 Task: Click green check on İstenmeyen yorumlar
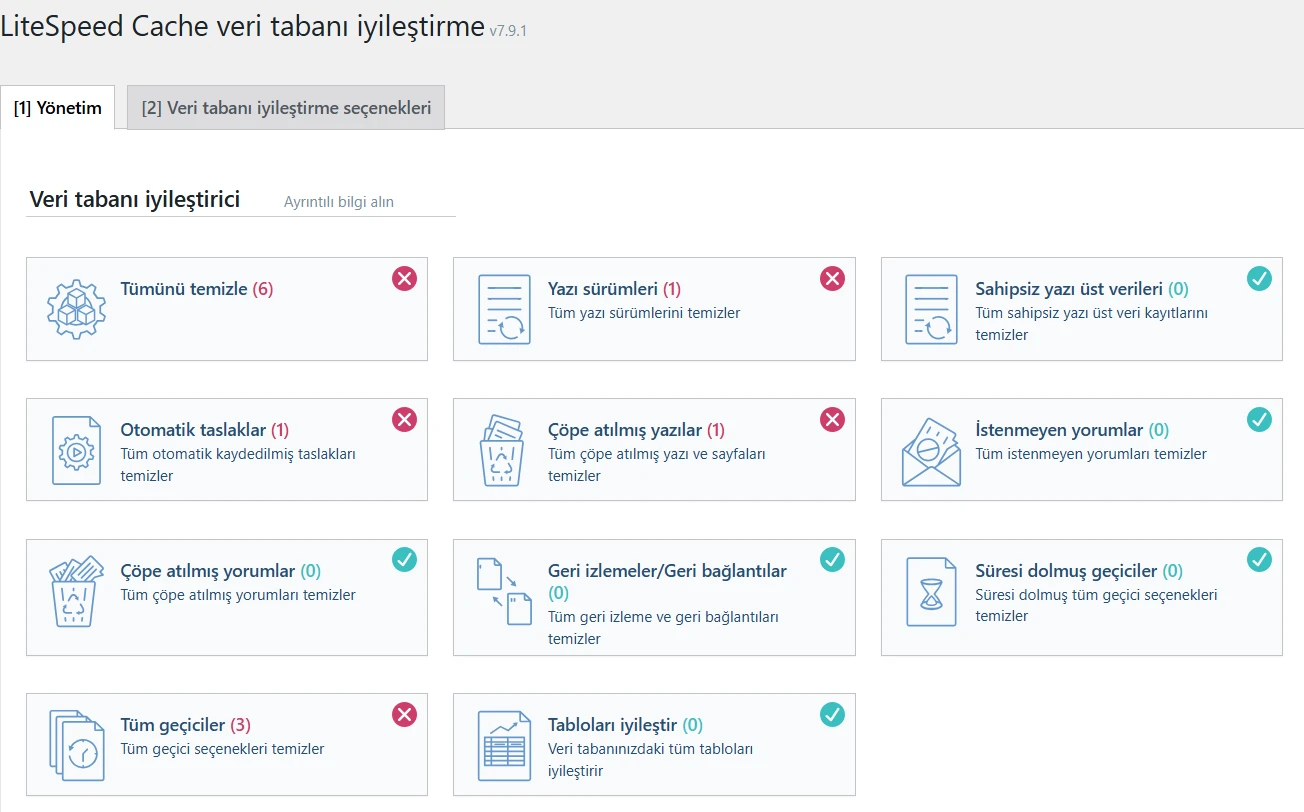click(x=1260, y=419)
